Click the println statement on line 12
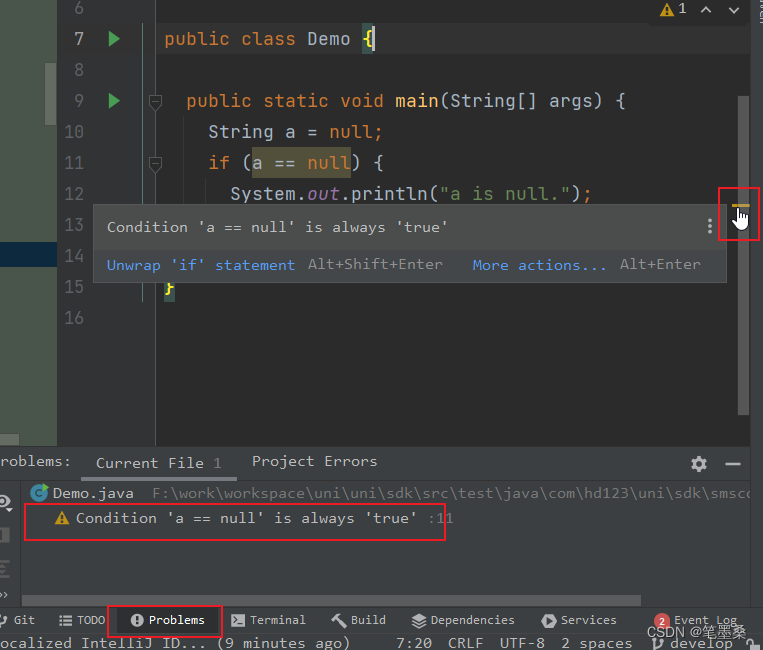Screen dimensions: 763x650 pos(411,194)
